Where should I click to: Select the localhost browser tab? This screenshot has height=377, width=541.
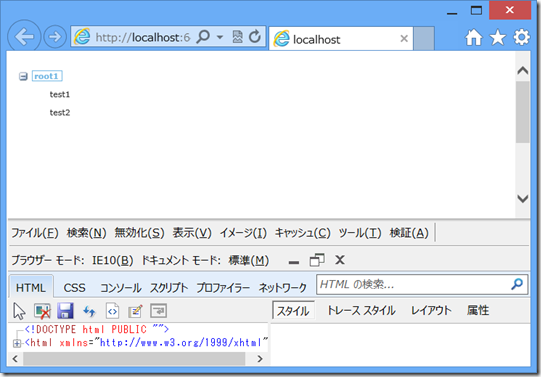coord(341,39)
